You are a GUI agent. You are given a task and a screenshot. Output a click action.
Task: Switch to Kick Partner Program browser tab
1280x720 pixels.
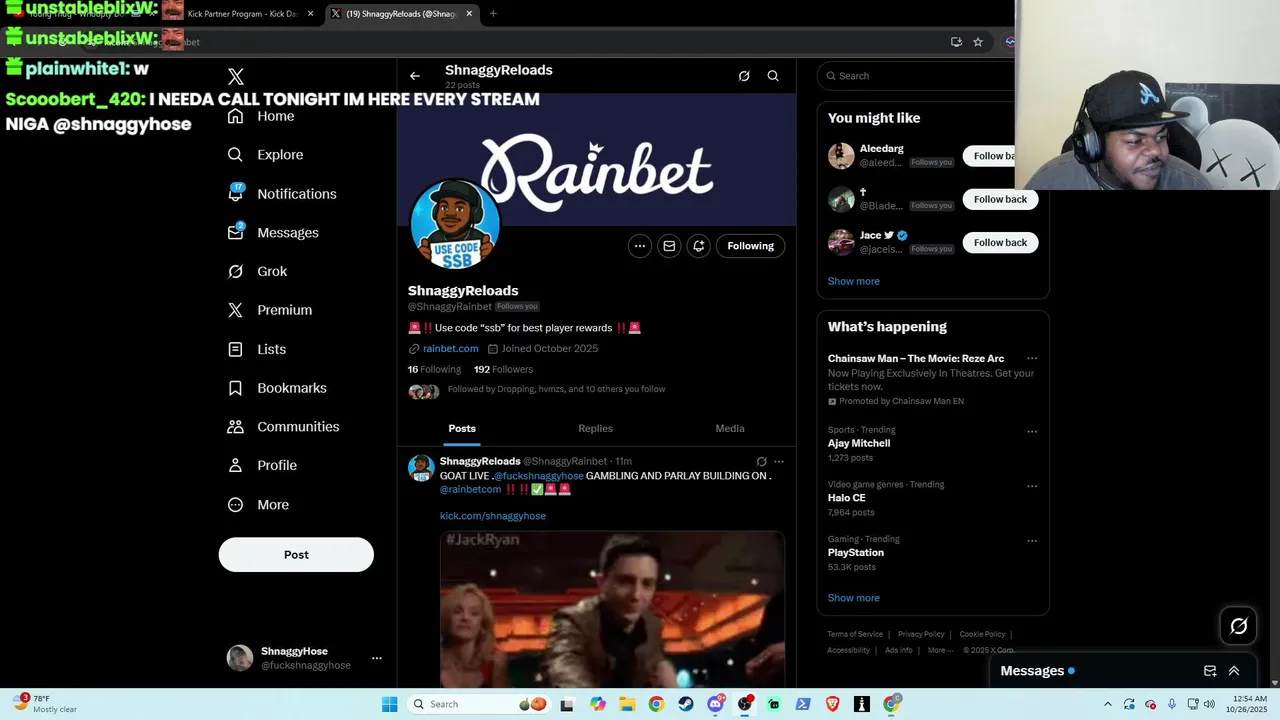(243, 14)
